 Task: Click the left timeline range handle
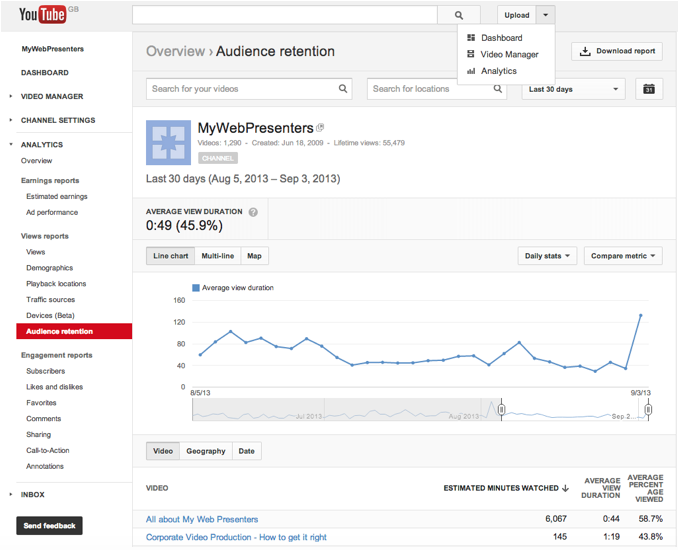501,409
